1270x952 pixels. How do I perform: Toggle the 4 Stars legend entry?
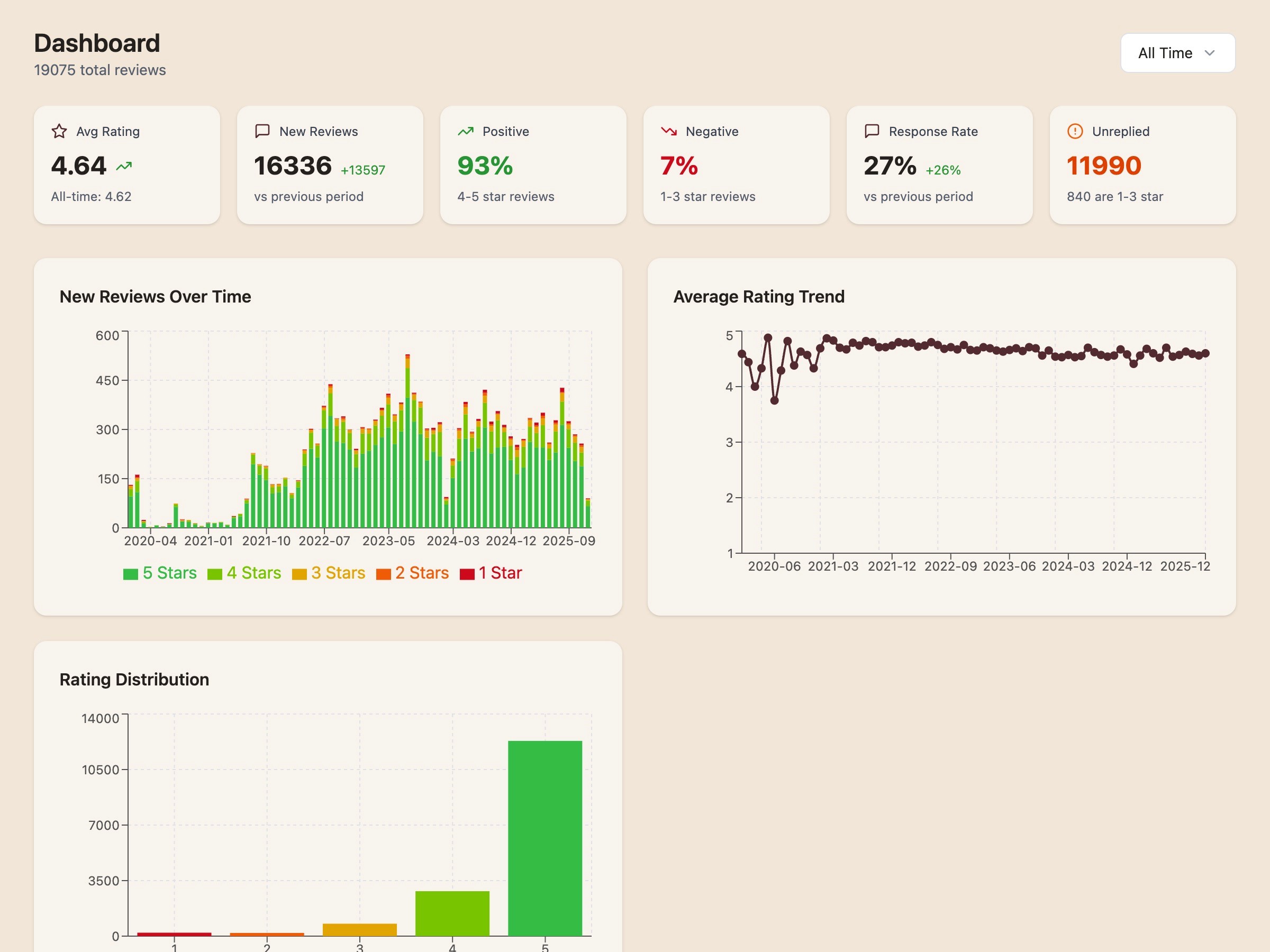[x=244, y=573]
